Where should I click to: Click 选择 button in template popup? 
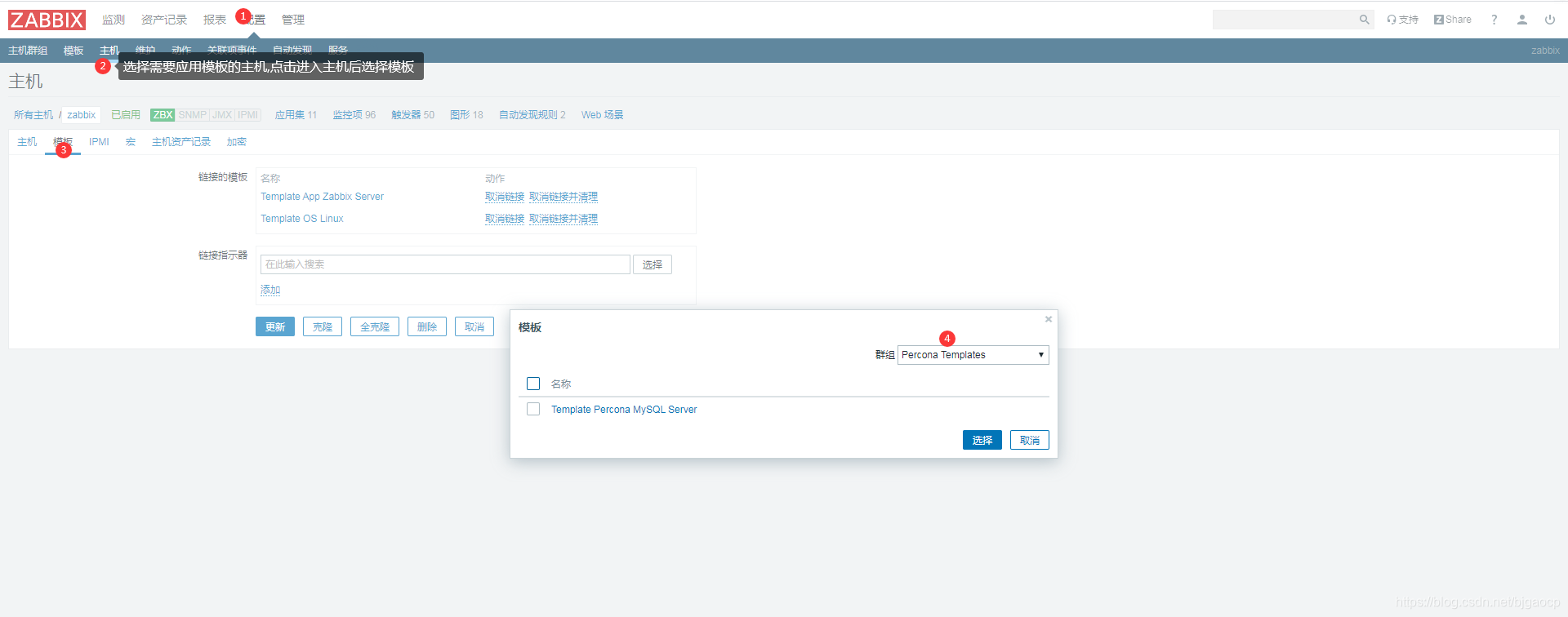982,440
